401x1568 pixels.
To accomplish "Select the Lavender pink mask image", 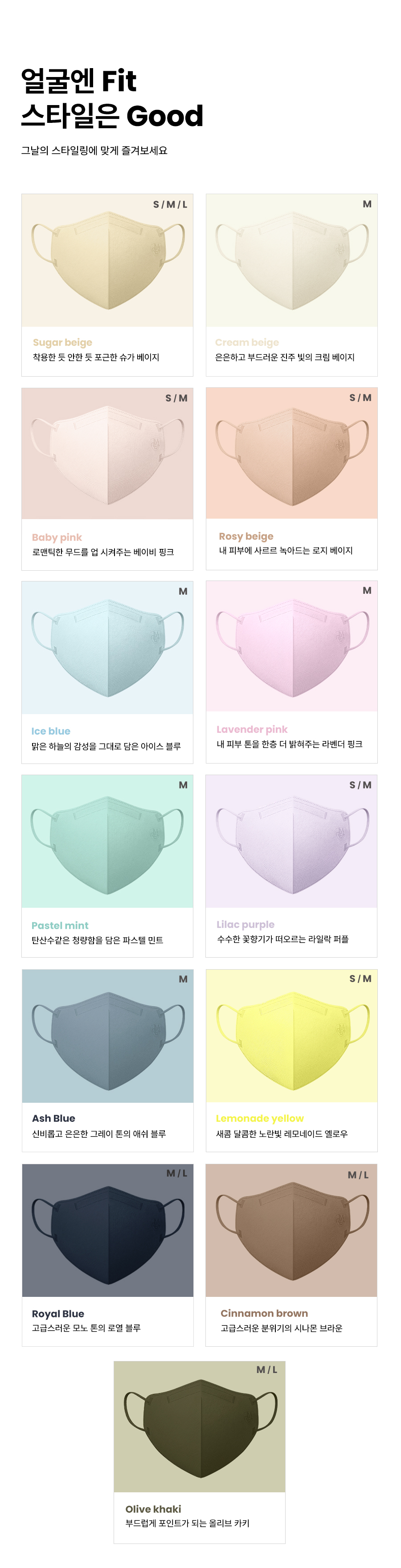I will (291, 646).
